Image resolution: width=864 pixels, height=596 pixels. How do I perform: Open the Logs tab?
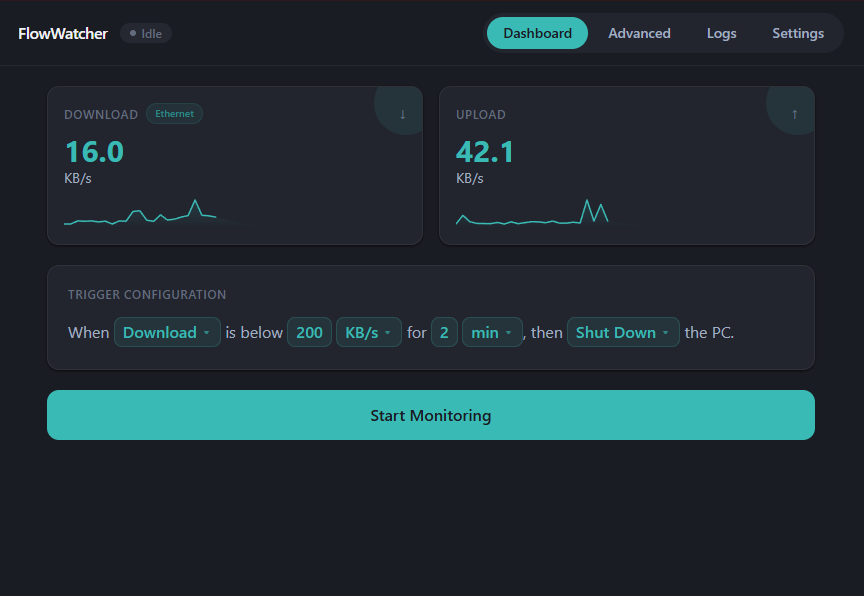(721, 32)
